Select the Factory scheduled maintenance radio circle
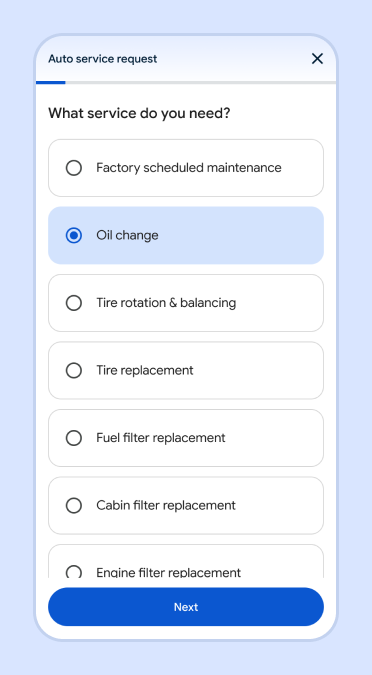 pos(74,168)
